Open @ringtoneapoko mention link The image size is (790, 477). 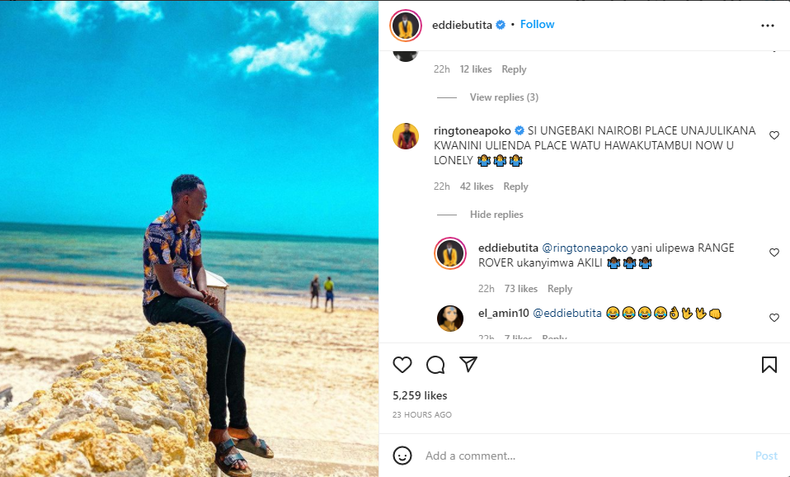click(584, 248)
